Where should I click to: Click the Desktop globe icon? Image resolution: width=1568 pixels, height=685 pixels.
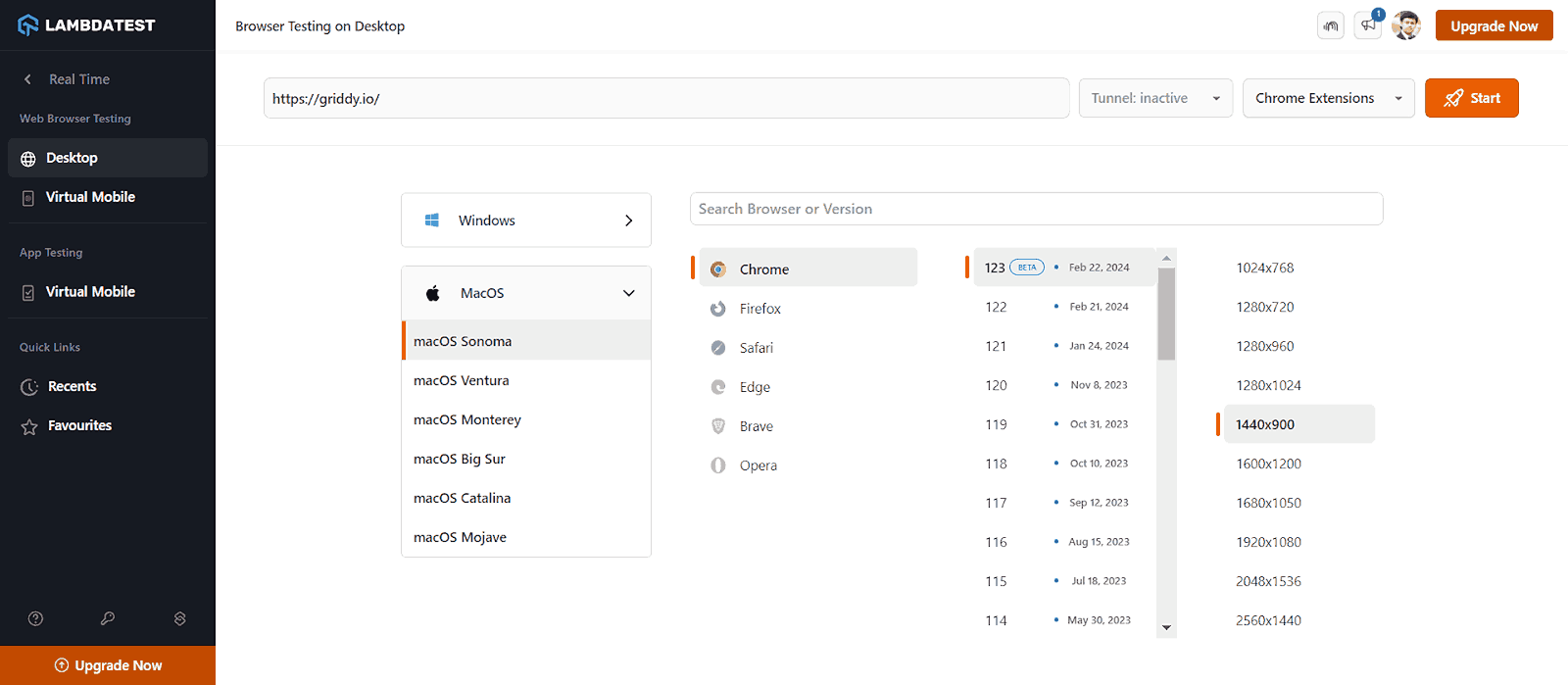[x=28, y=159]
